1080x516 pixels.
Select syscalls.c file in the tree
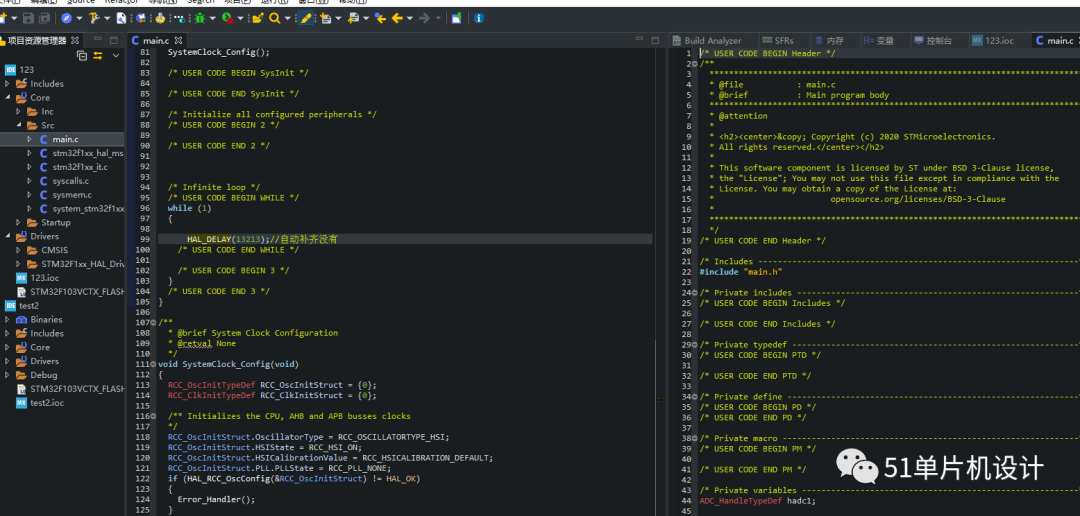pos(70,180)
